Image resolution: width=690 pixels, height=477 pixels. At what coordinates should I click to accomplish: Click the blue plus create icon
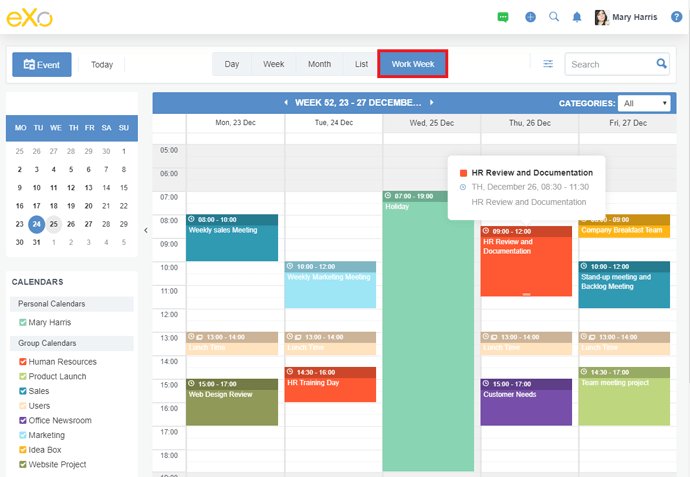point(530,17)
